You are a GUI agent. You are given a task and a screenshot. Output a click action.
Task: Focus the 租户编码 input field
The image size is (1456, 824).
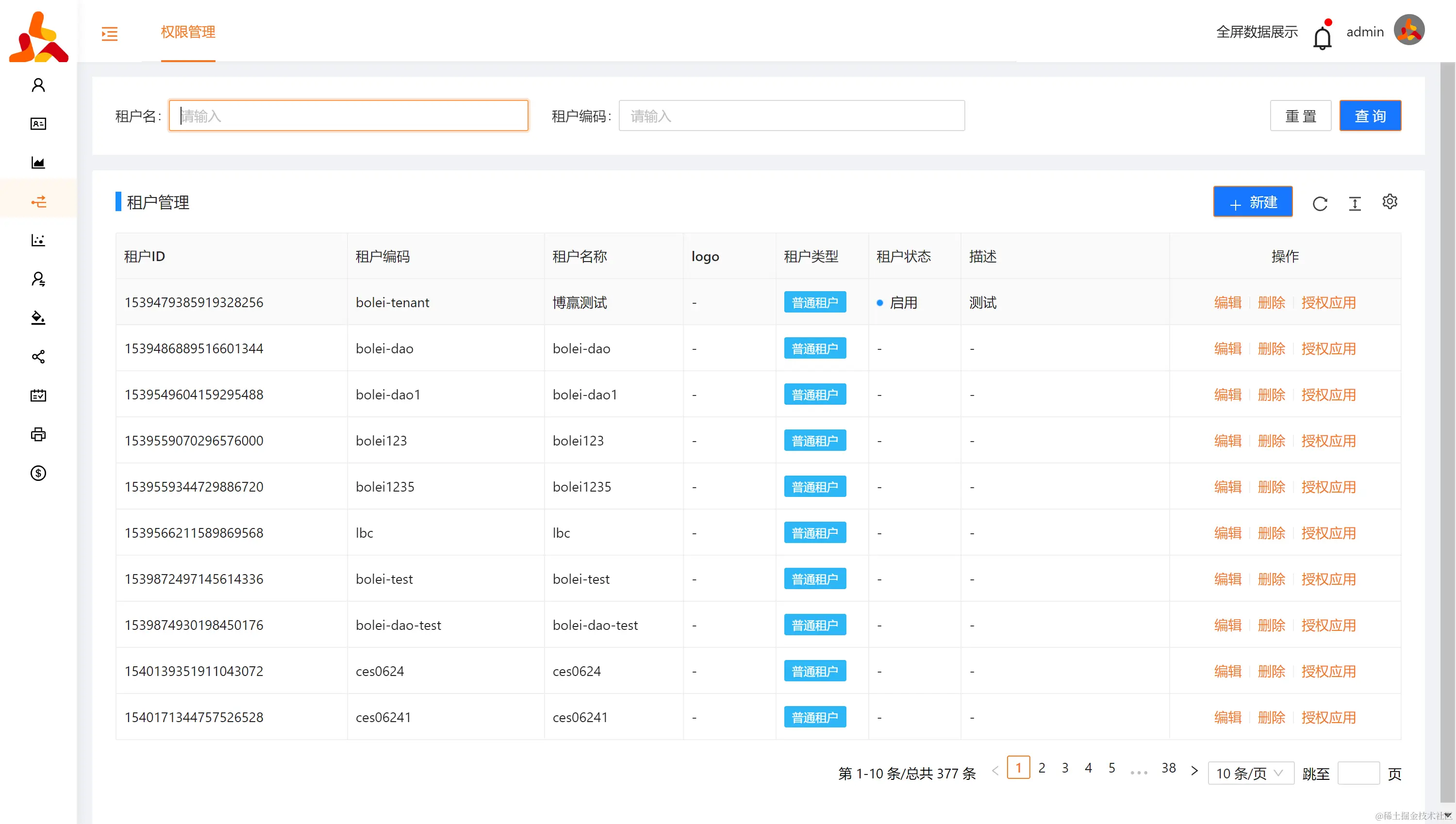click(791, 116)
